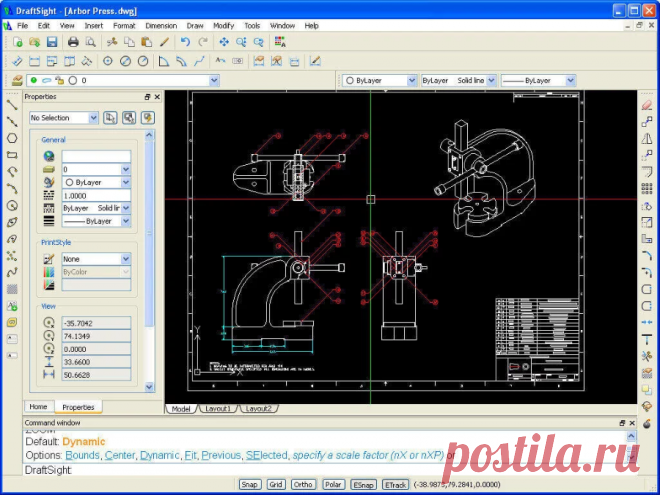Toggle layer 0 visibility green dot
Image resolution: width=660 pixels, height=495 pixels.
34,80
